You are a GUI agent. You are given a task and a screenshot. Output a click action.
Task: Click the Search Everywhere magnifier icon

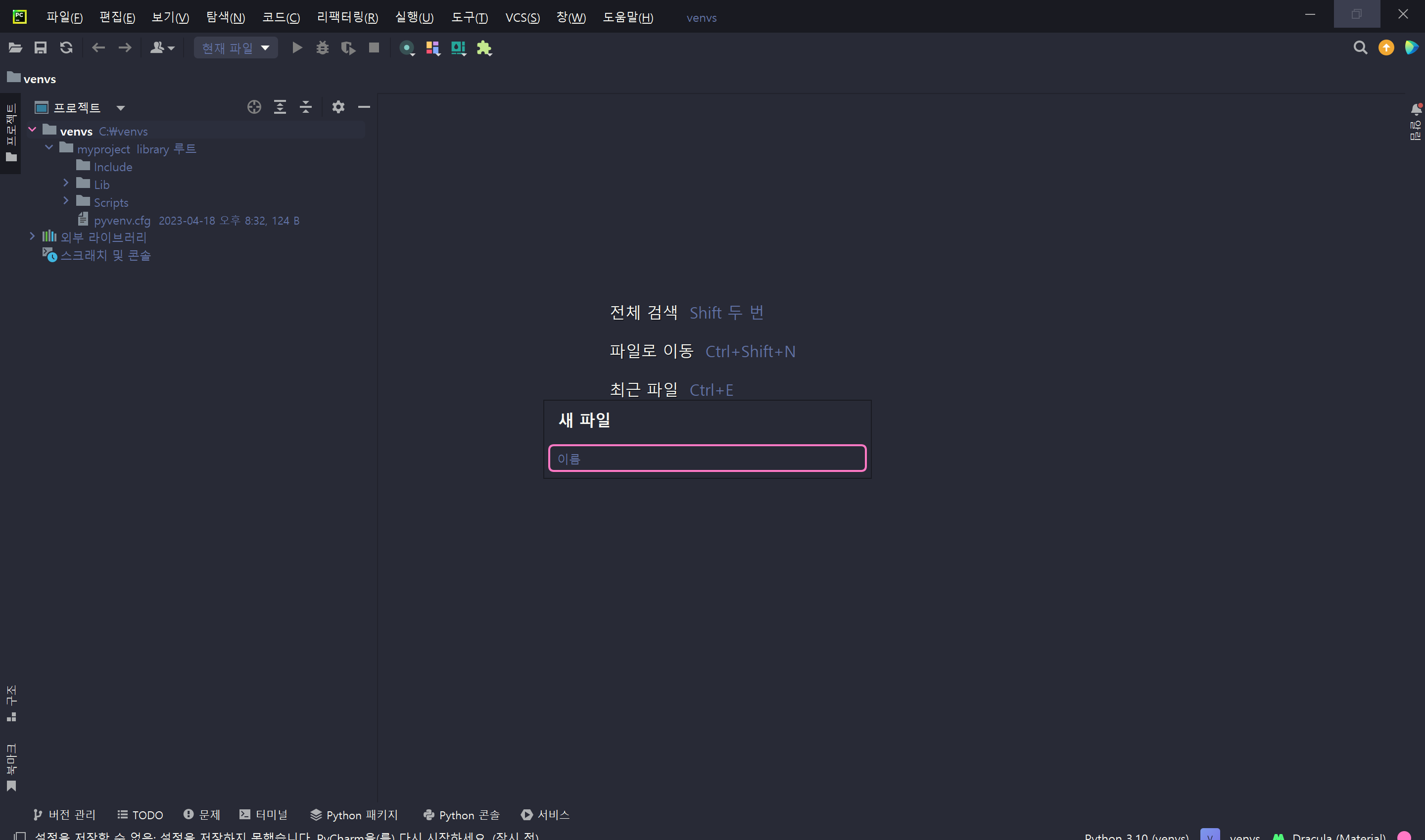tap(1360, 48)
